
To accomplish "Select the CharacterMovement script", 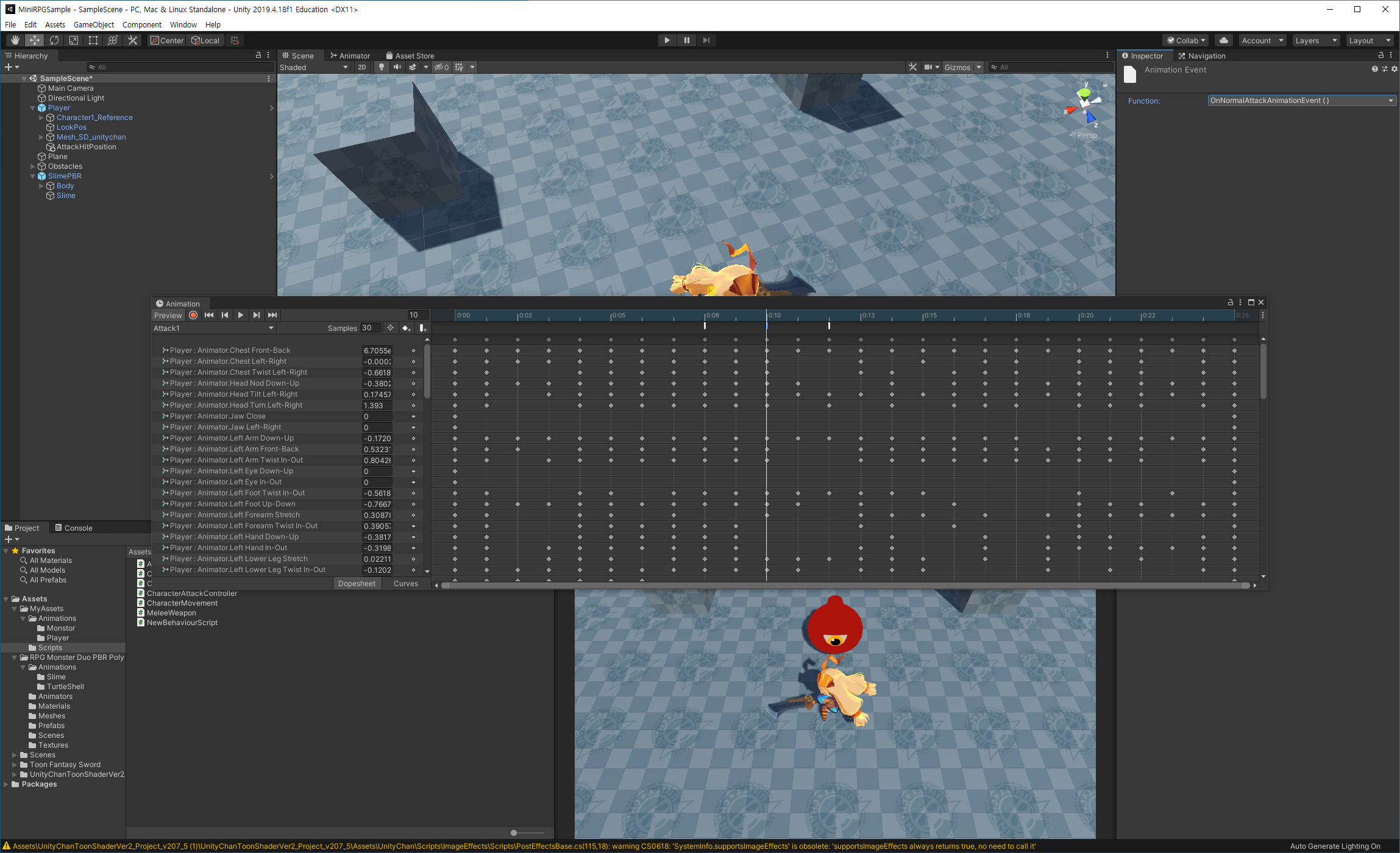I will (182, 603).
